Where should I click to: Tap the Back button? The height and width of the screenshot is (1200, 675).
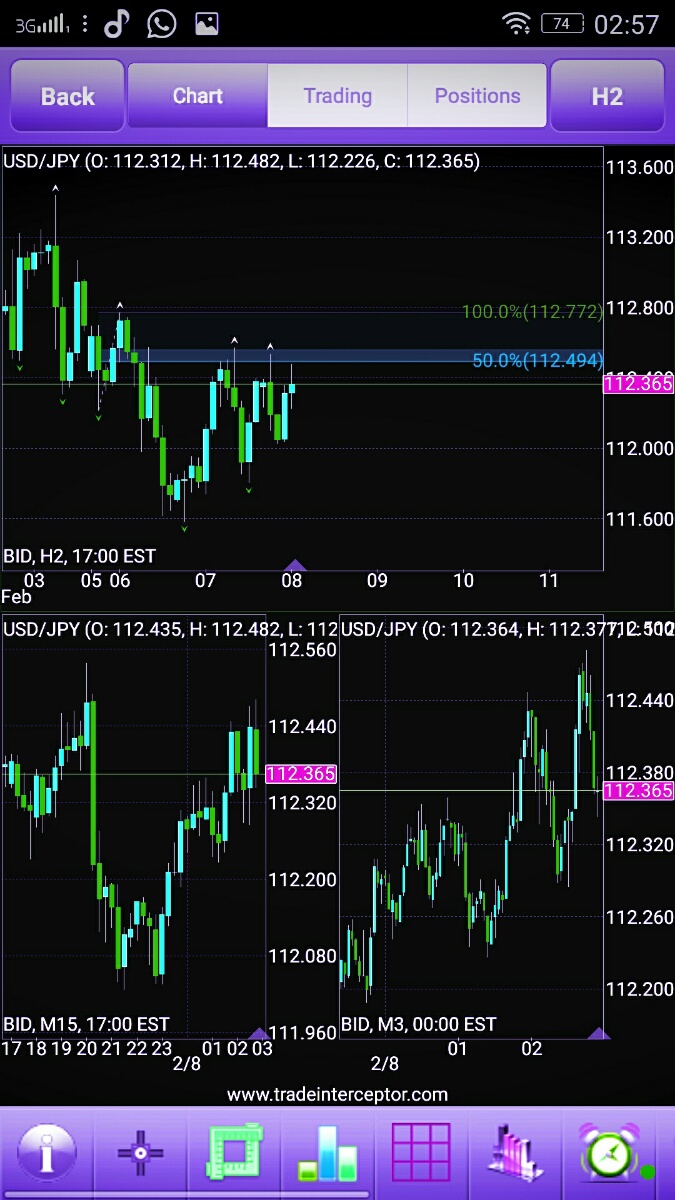[x=67, y=96]
